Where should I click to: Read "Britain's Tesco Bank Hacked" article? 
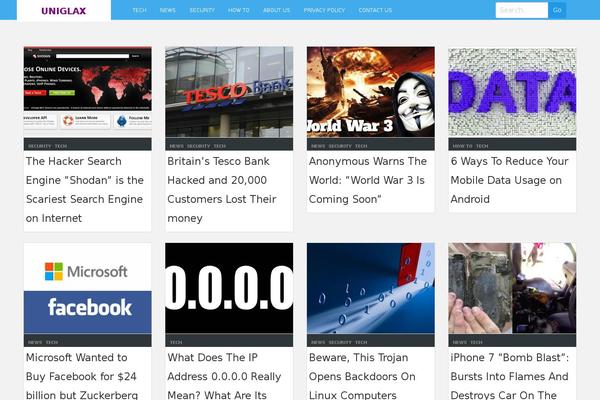(222, 190)
